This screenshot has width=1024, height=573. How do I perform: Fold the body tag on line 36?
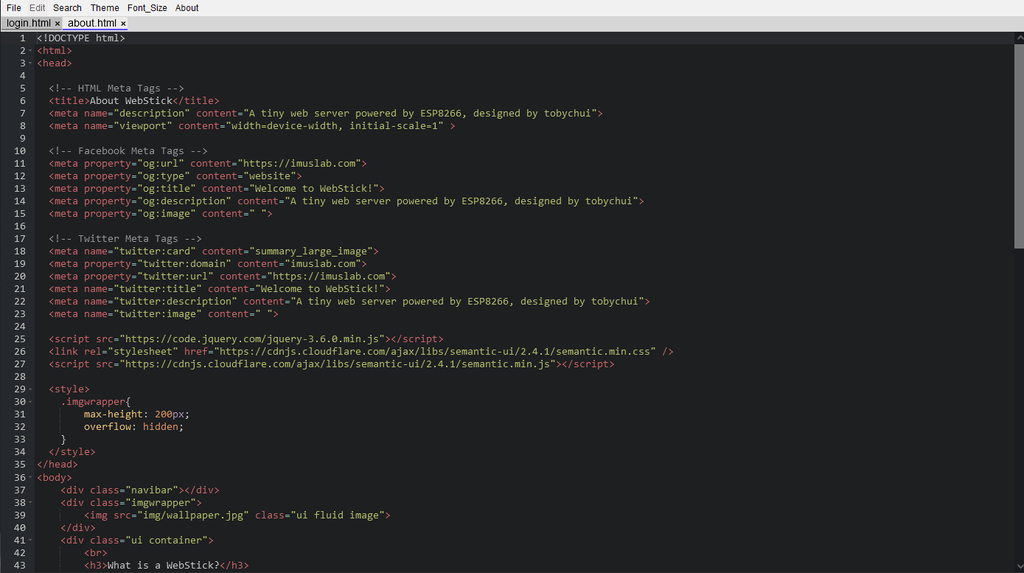(x=31, y=477)
